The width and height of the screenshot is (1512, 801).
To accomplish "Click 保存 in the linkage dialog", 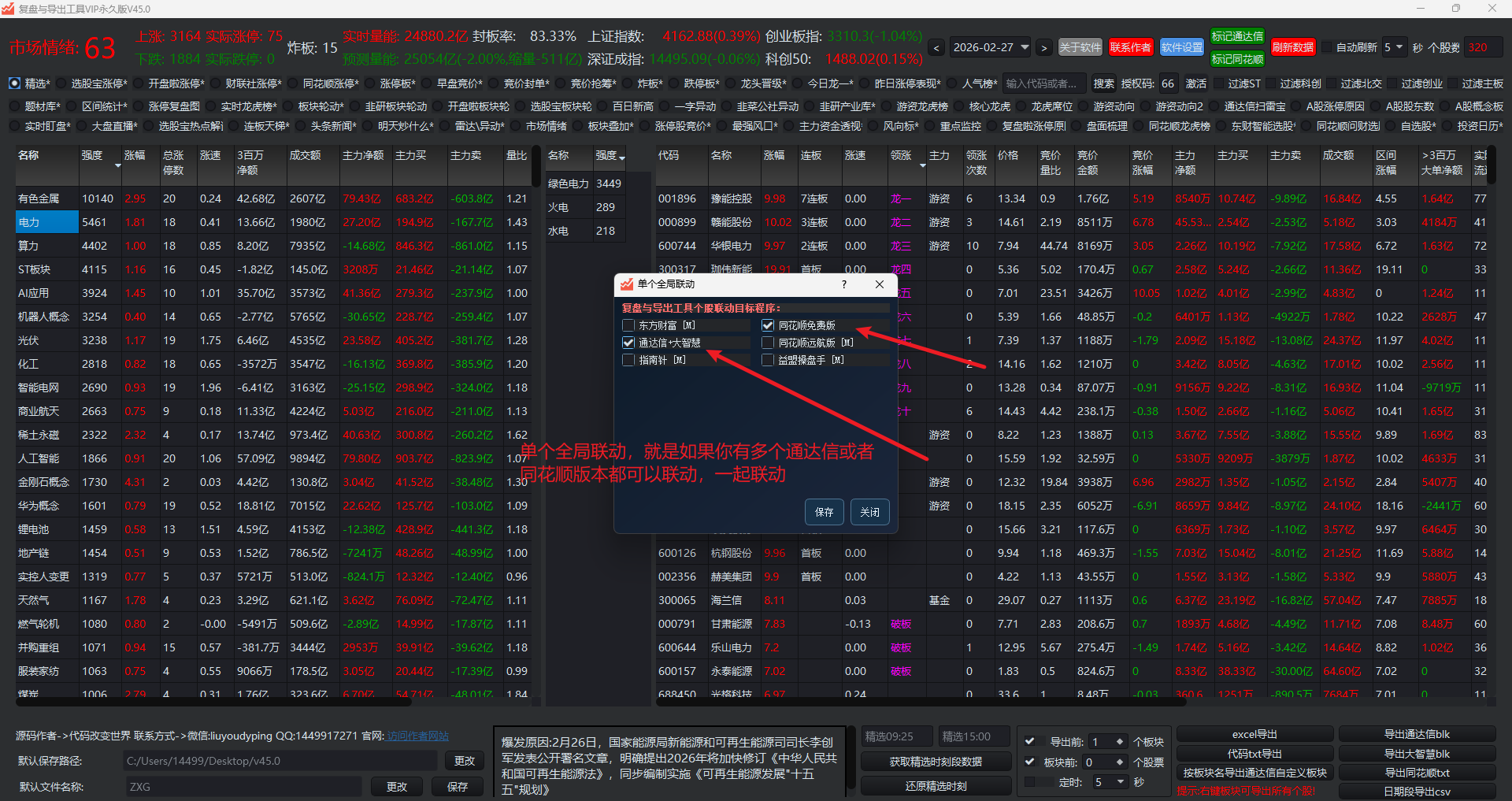I will [x=824, y=512].
